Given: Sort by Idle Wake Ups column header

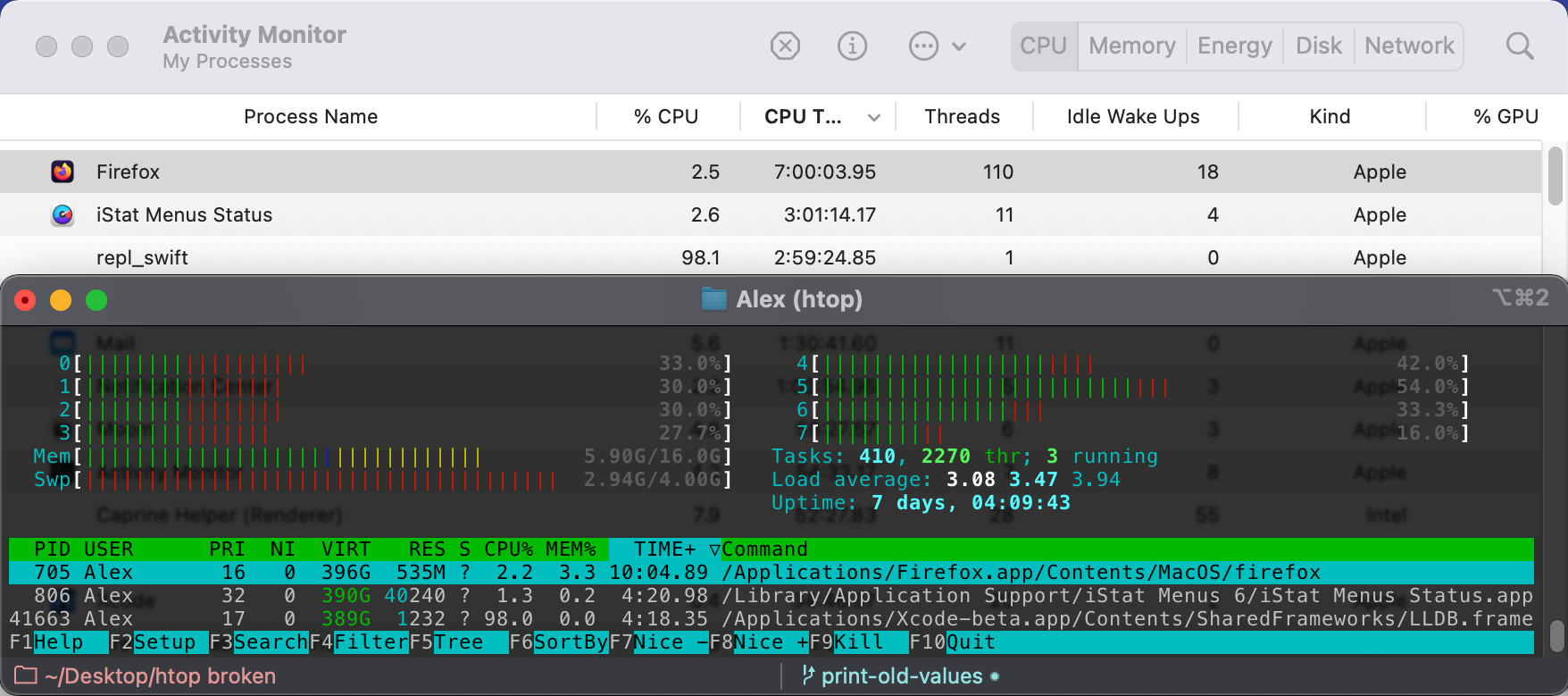Looking at the screenshot, I should [1133, 116].
